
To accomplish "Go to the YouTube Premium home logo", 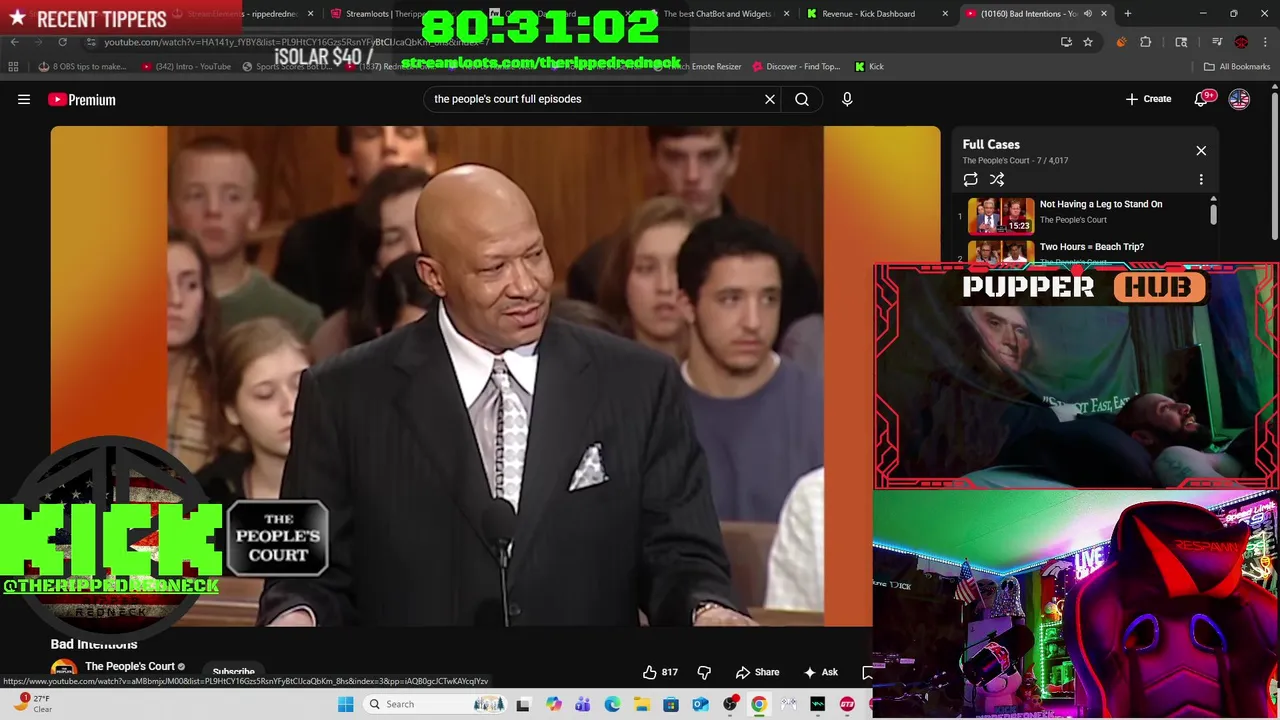I will pyautogui.click(x=82, y=99).
